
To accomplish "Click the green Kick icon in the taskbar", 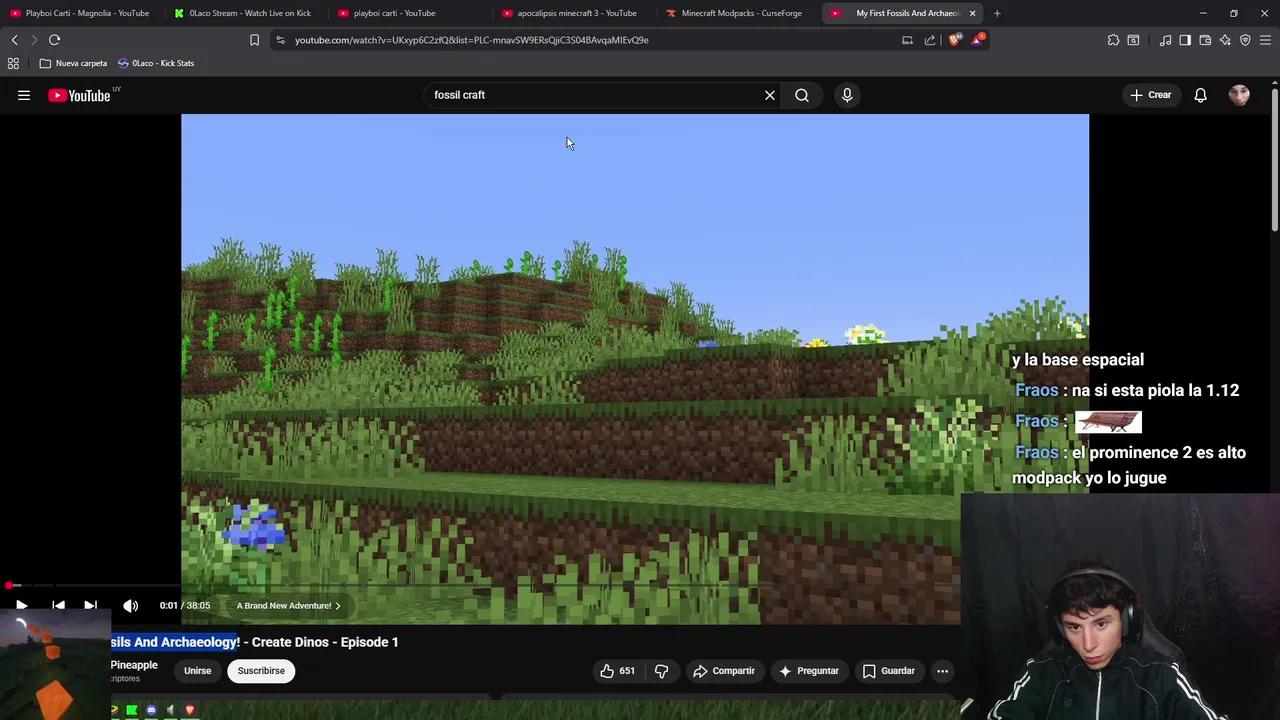I will point(131,710).
